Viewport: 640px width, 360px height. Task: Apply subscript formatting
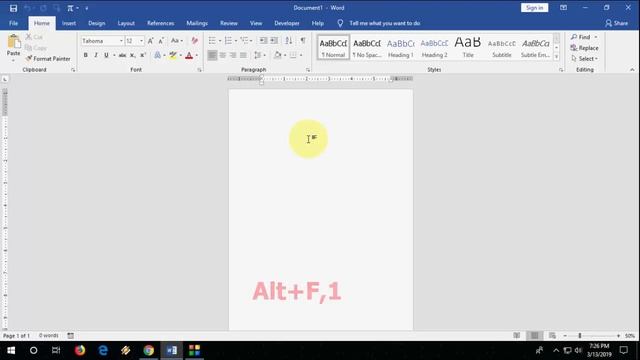pyautogui.click(x=132, y=55)
